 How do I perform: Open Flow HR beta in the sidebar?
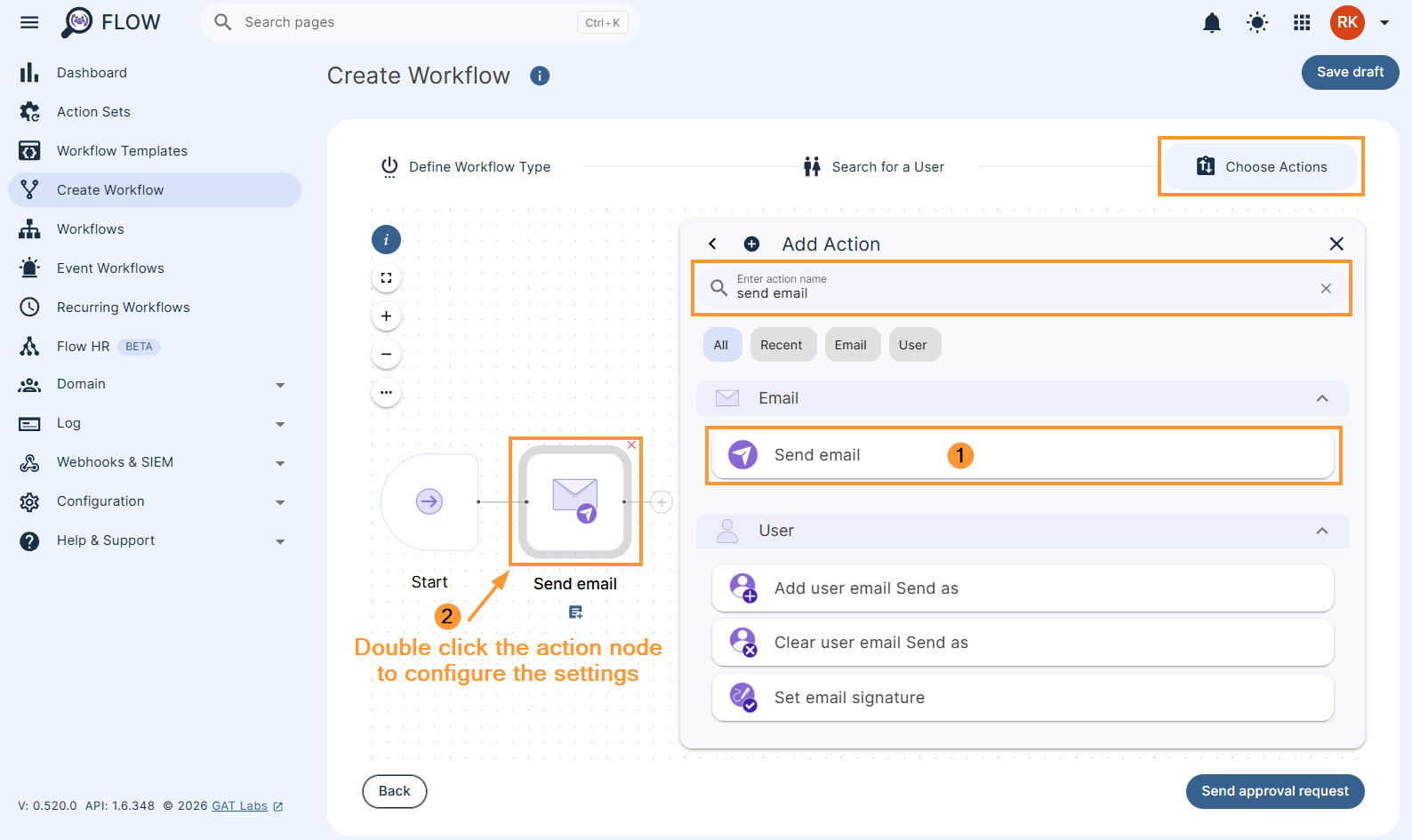coord(155,347)
